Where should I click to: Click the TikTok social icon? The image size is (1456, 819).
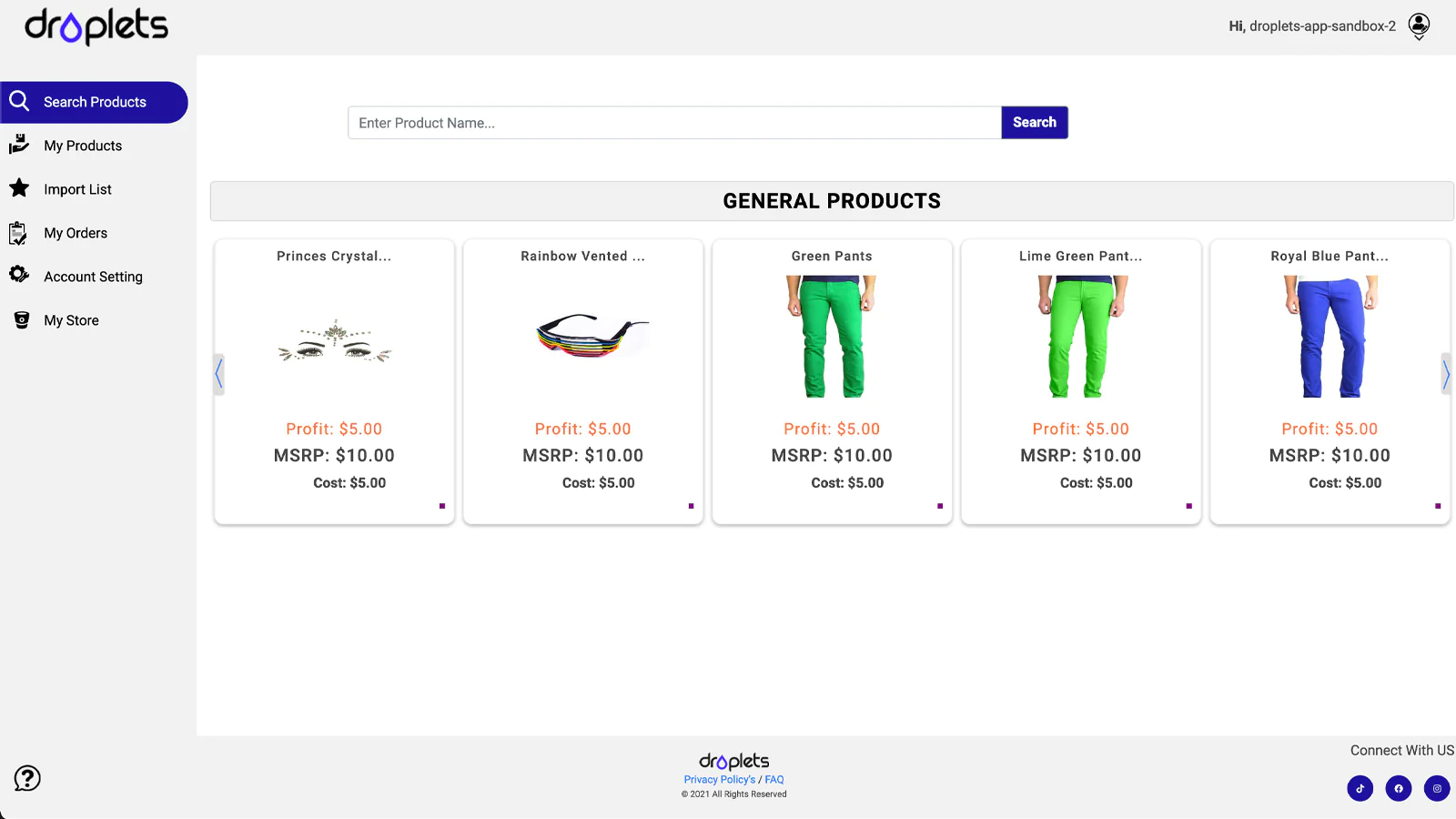[1360, 788]
